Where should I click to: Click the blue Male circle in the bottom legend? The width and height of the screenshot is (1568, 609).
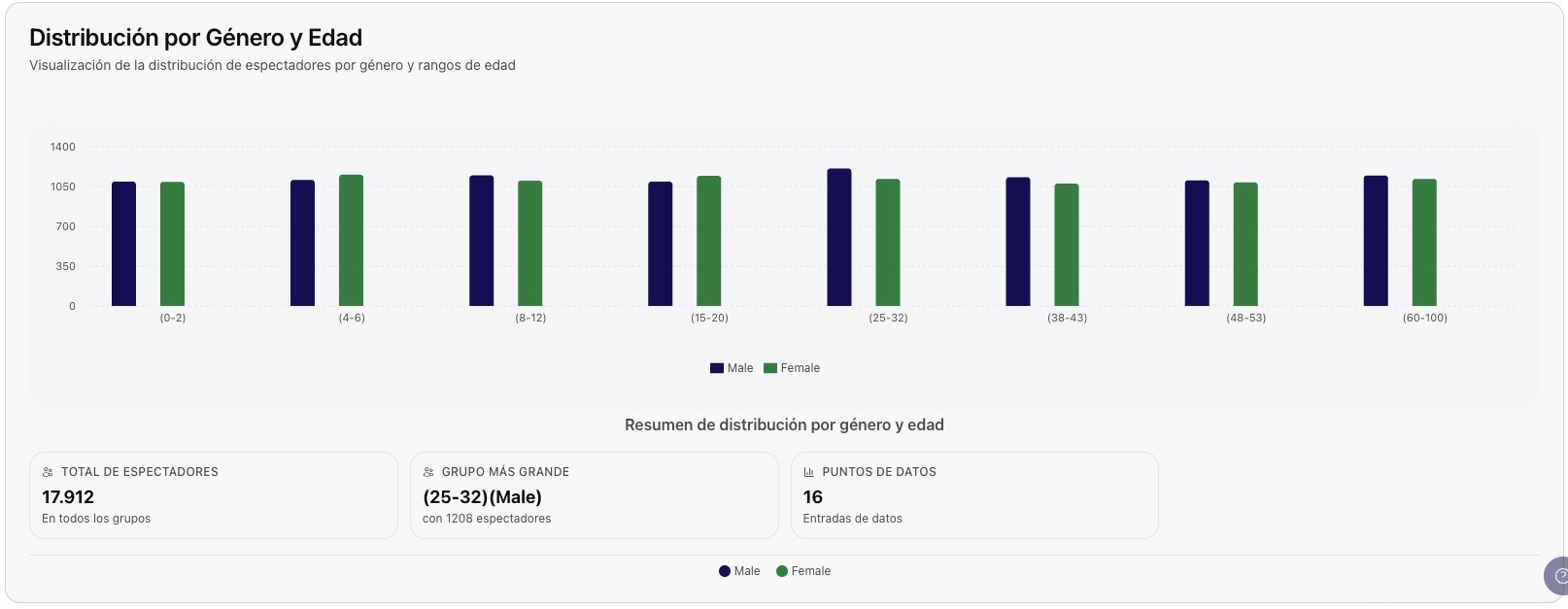coord(725,571)
